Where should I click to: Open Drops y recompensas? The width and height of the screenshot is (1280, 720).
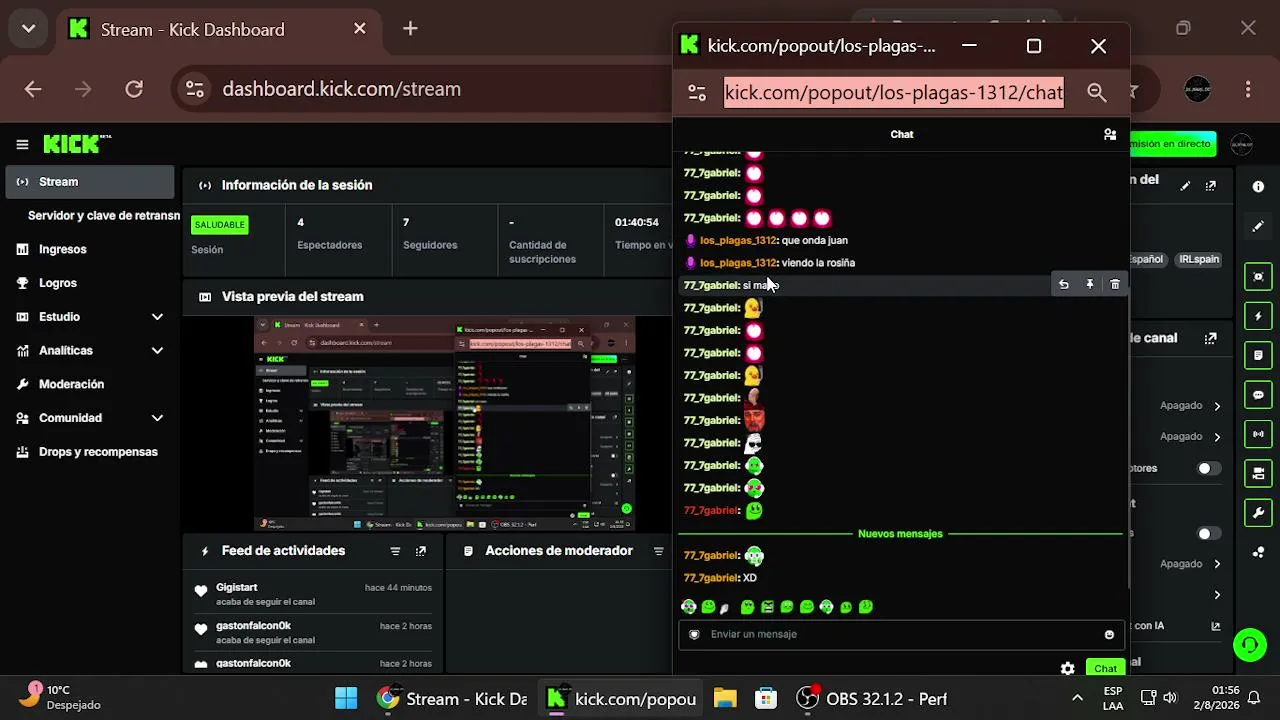click(x=89, y=452)
